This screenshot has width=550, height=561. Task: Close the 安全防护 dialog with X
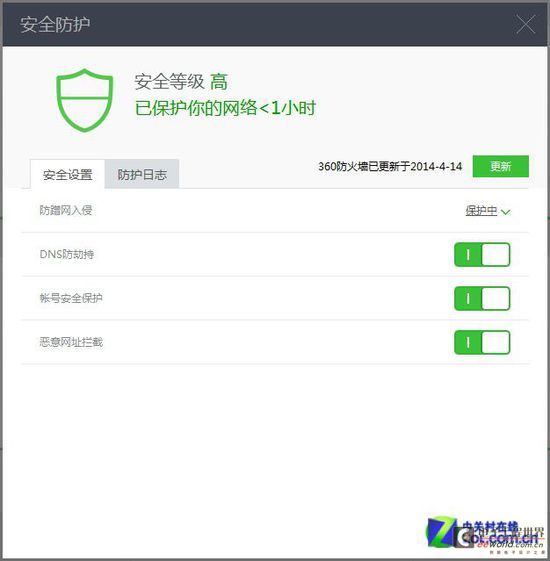click(x=526, y=24)
